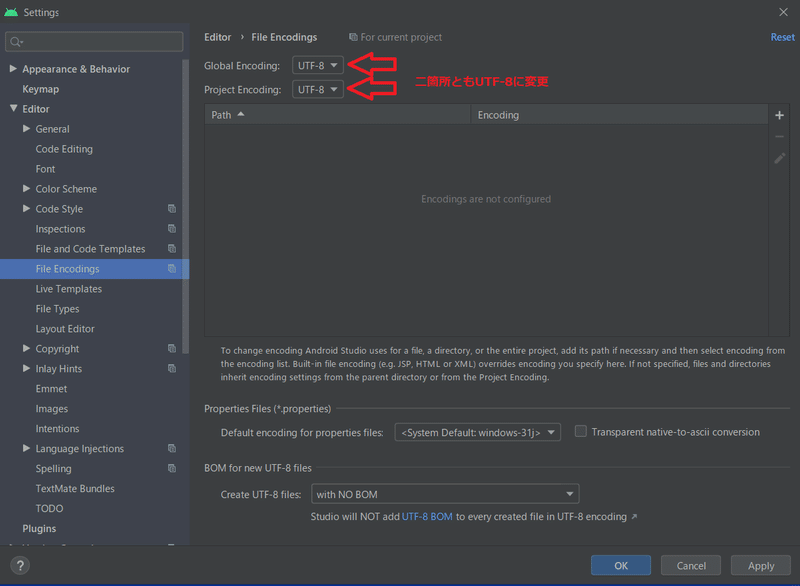Screen dimensions: 800x586
Task: Click the remove encoding minus icon
Action: click(x=779, y=137)
